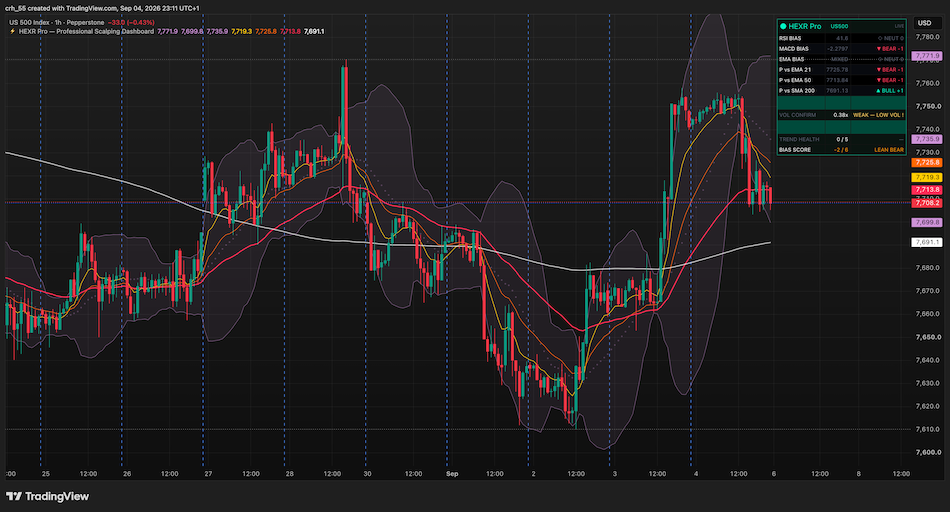950x512 pixels.
Task: Click the '-33.0 (-0.43%)' price change text
Action: click(x=131, y=22)
